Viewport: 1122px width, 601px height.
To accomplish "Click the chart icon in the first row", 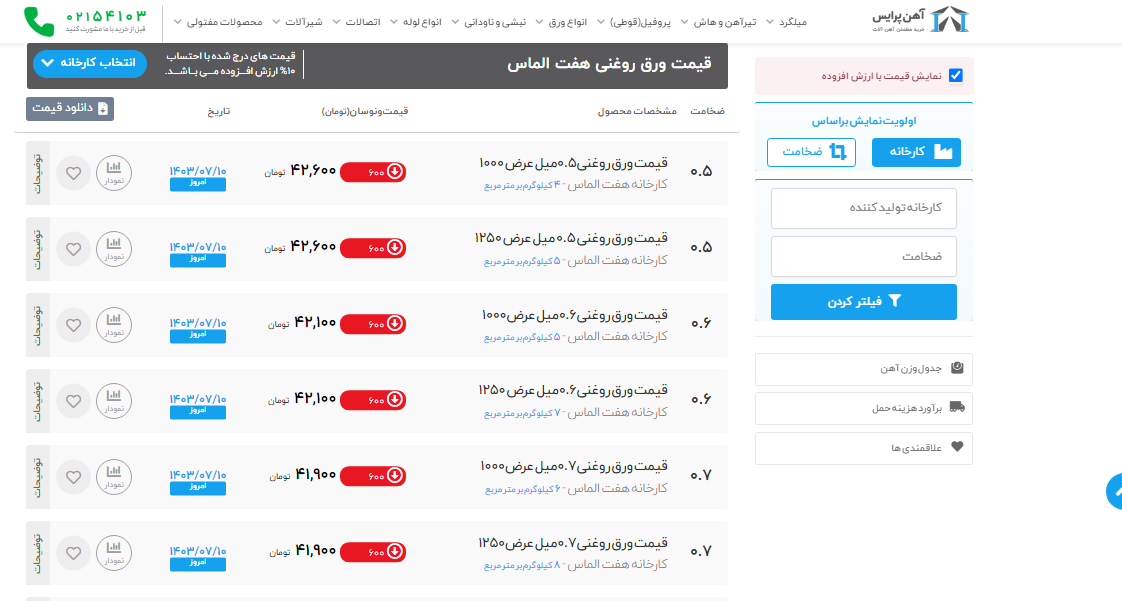I will tap(113, 173).
